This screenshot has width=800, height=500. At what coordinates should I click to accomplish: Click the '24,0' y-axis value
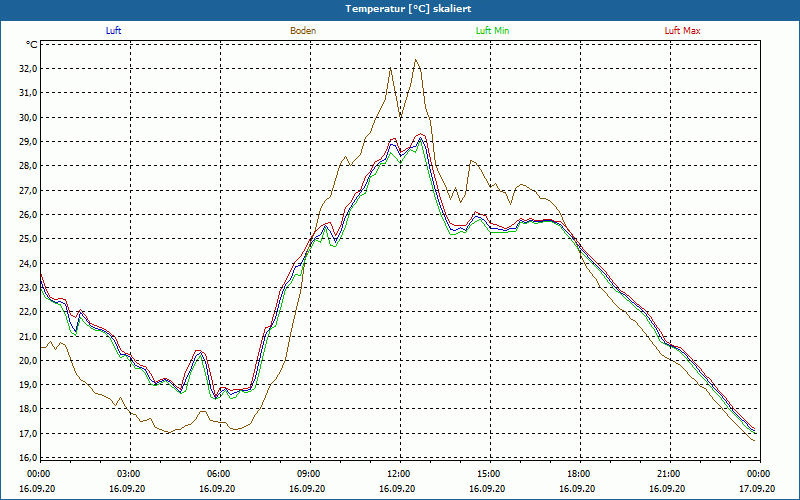(29, 263)
